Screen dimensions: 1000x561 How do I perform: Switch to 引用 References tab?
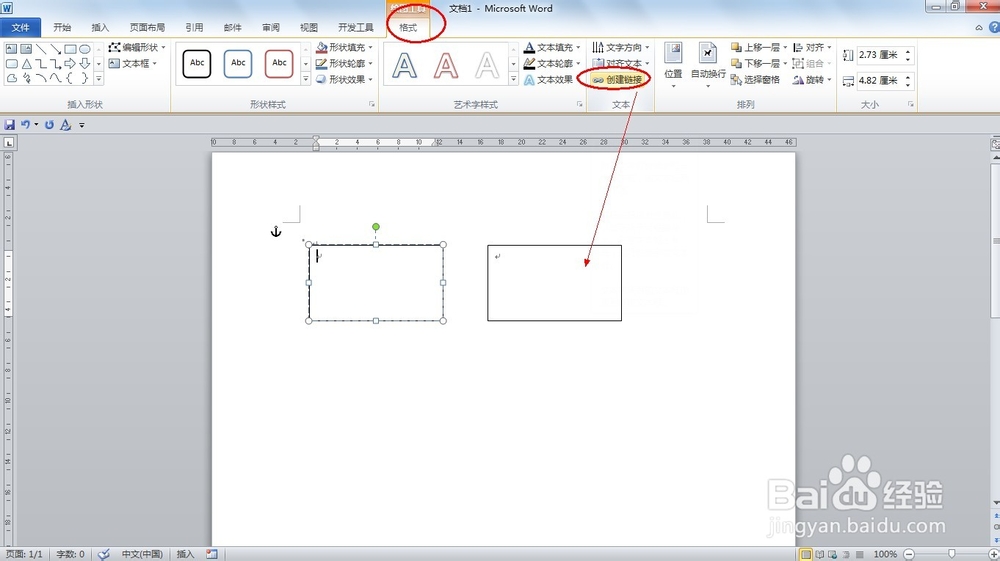(195, 27)
